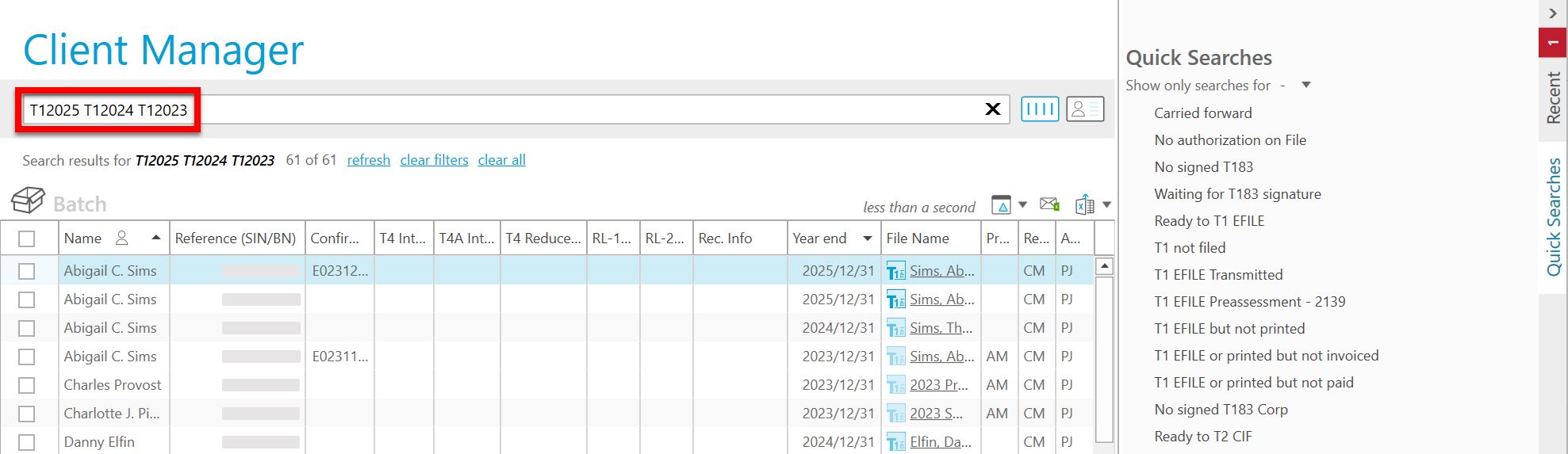
Task: Open the Year end column filter dropdown
Action: pyautogui.click(x=868, y=238)
